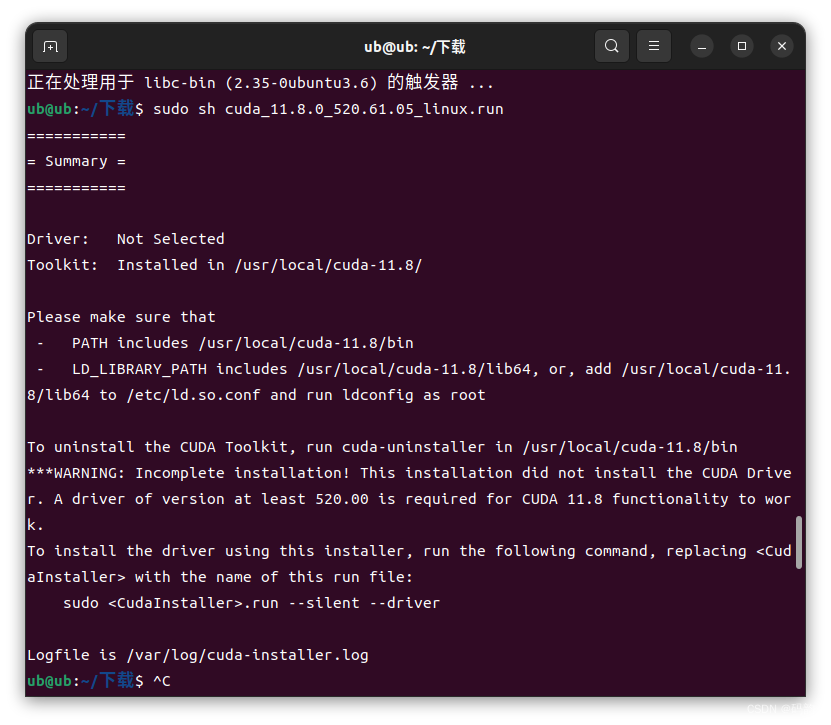The image size is (831, 725).
Task: Click the window title ub@ub: ~/下载
Action: (x=414, y=47)
